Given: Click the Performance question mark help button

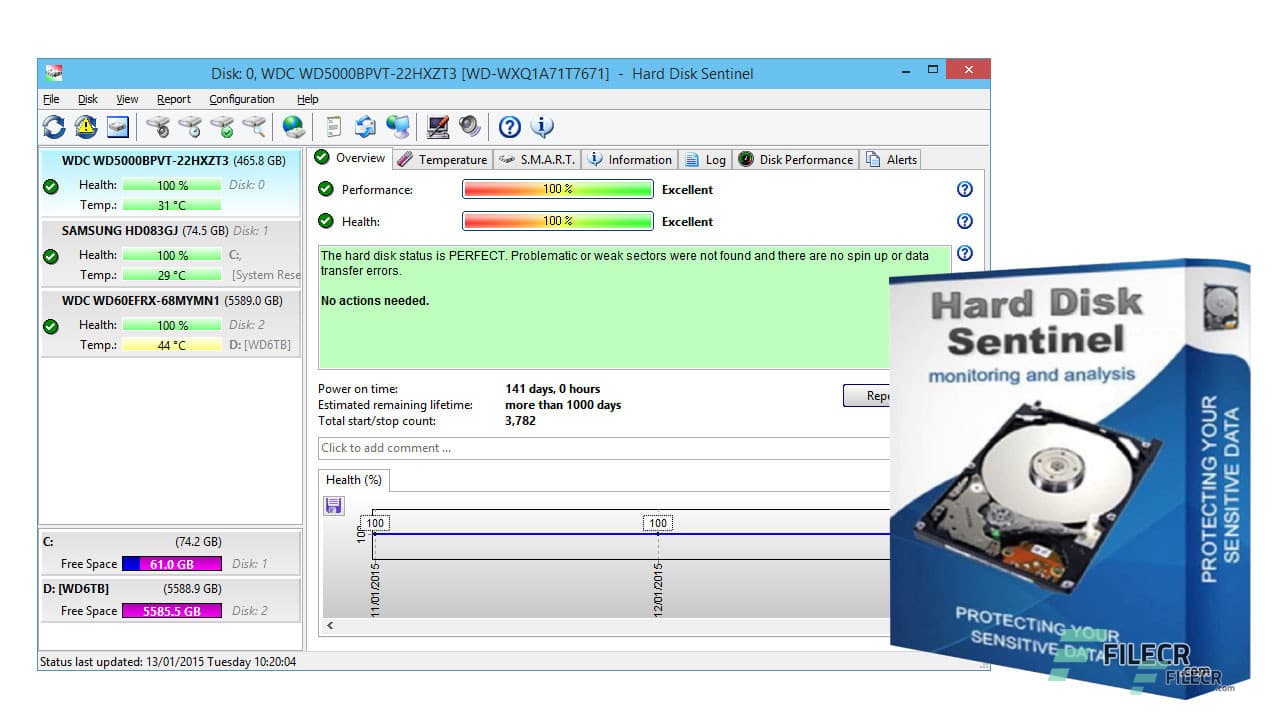Looking at the screenshot, I should tap(964, 189).
